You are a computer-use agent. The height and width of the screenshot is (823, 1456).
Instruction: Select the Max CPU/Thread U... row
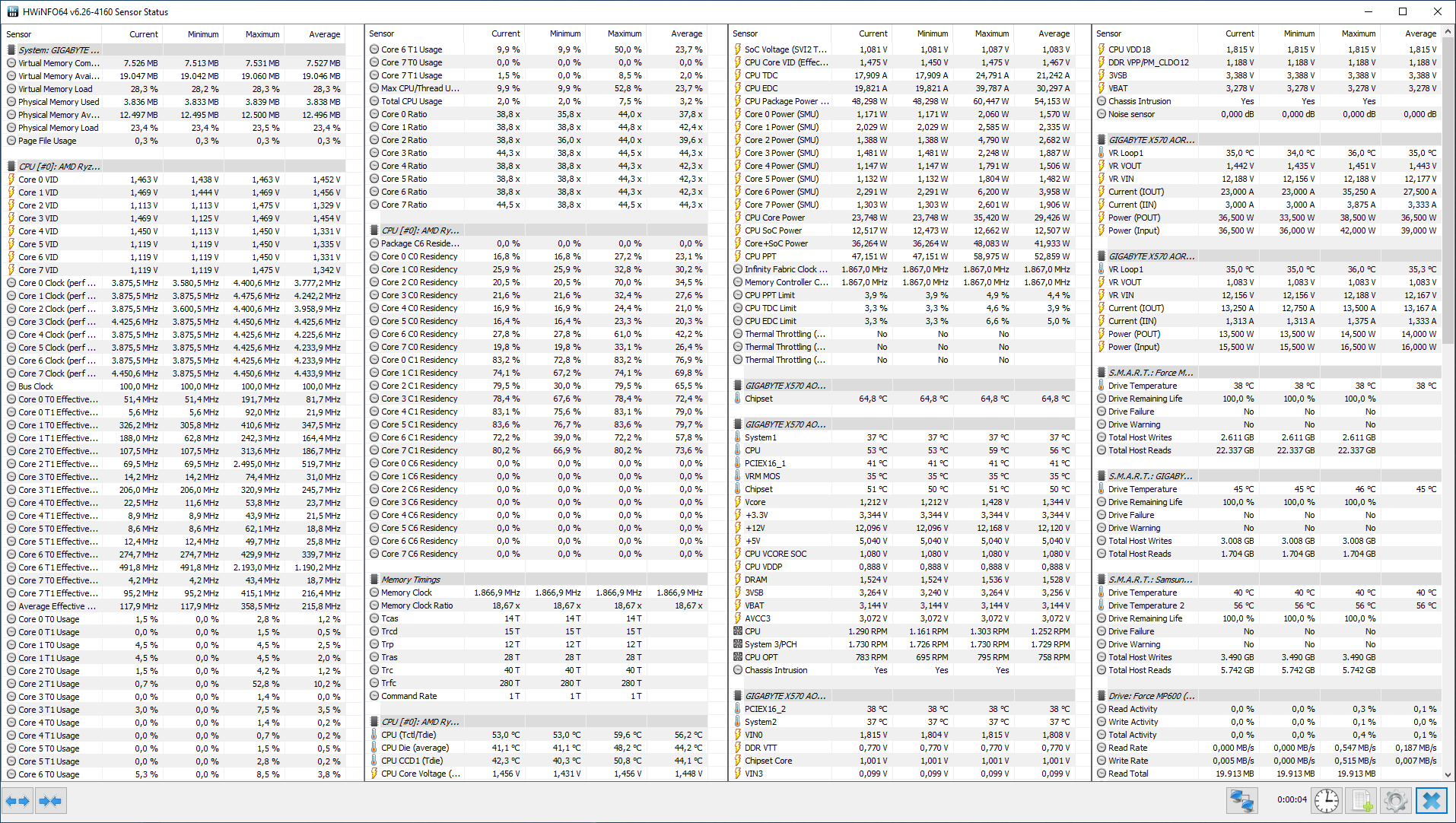coord(537,88)
